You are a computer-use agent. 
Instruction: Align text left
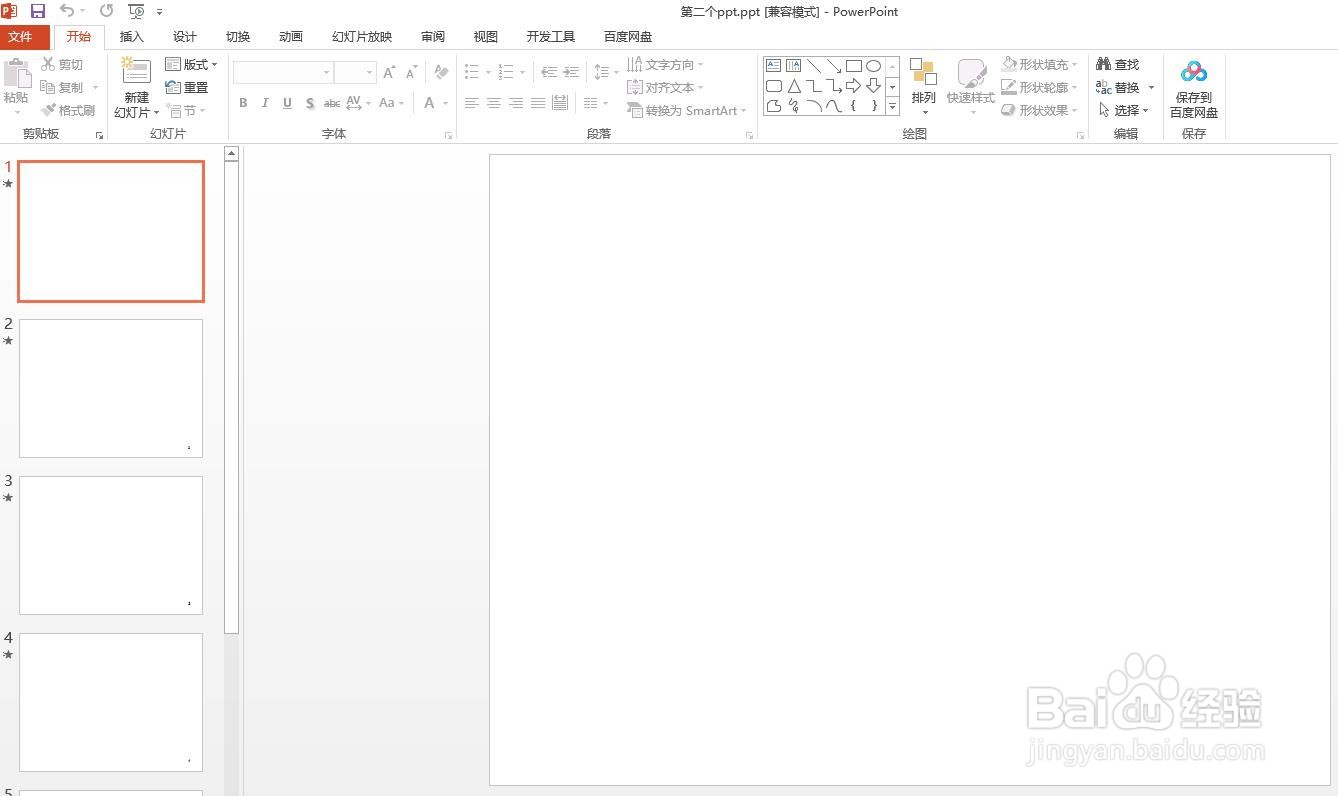coord(471,103)
